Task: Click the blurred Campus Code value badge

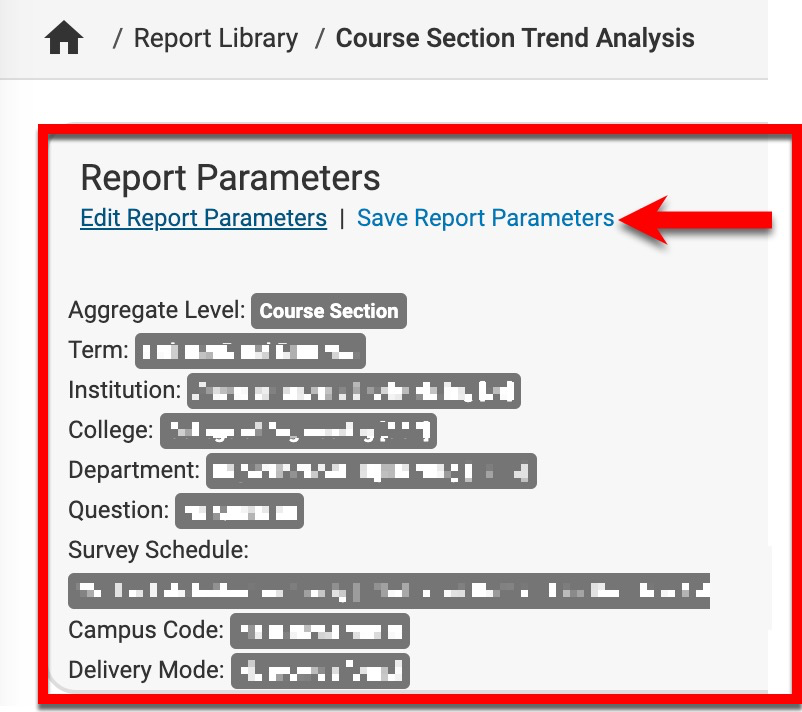Action: tap(320, 631)
